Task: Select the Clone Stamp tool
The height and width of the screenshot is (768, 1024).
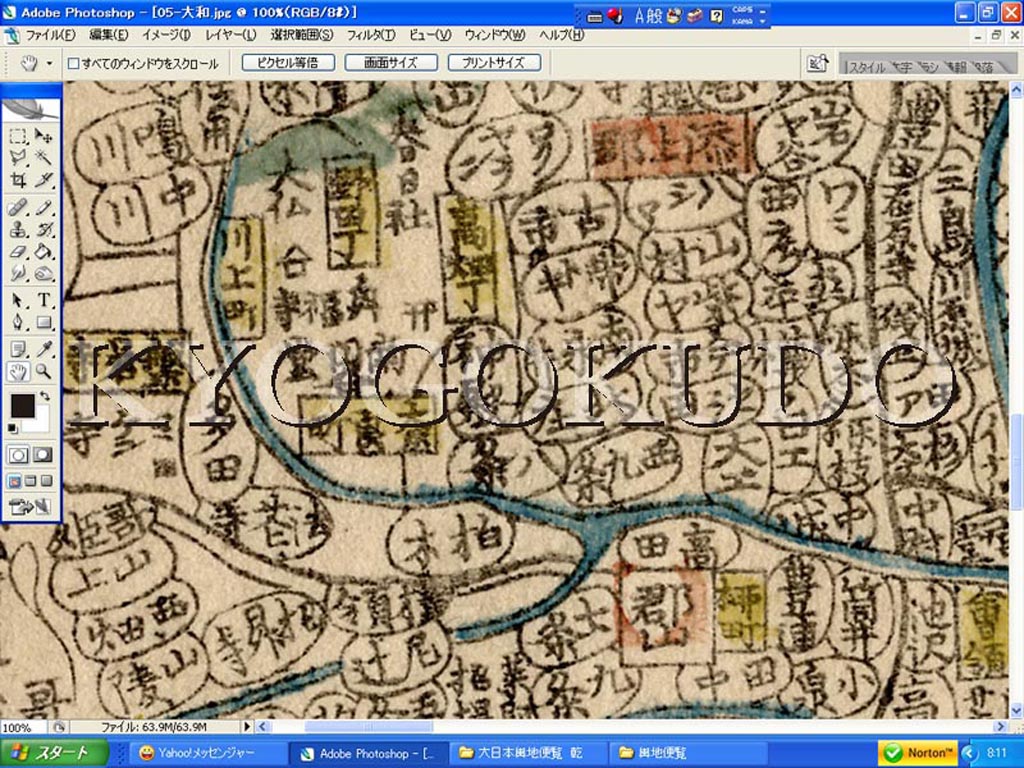Action: (x=18, y=230)
